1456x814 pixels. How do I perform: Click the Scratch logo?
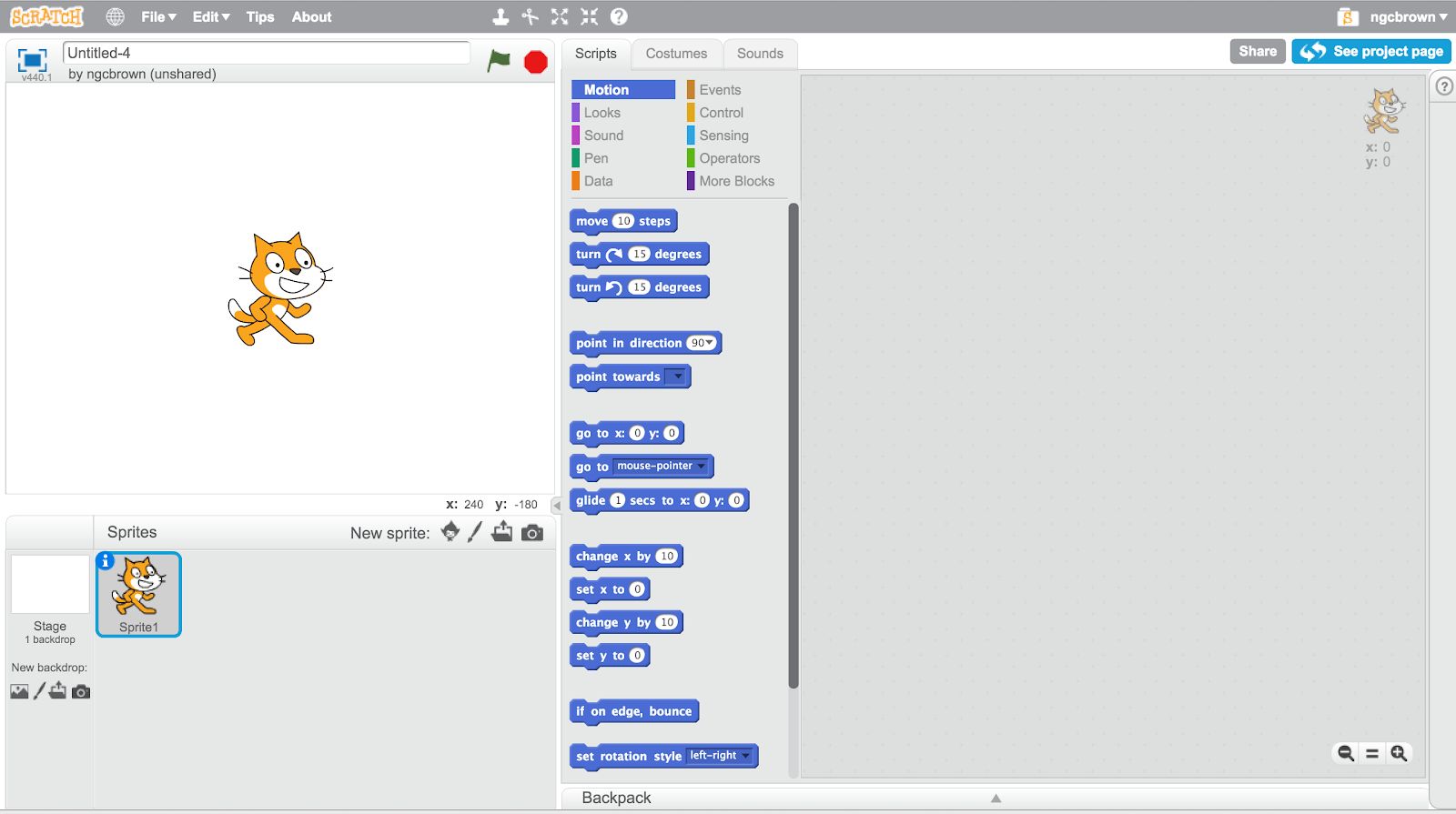click(46, 16)
